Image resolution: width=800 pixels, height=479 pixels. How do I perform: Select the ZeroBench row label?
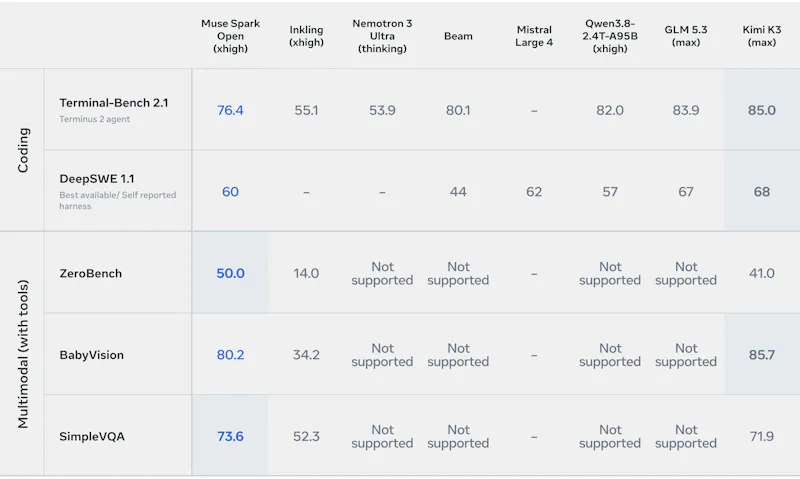[91, 273]
